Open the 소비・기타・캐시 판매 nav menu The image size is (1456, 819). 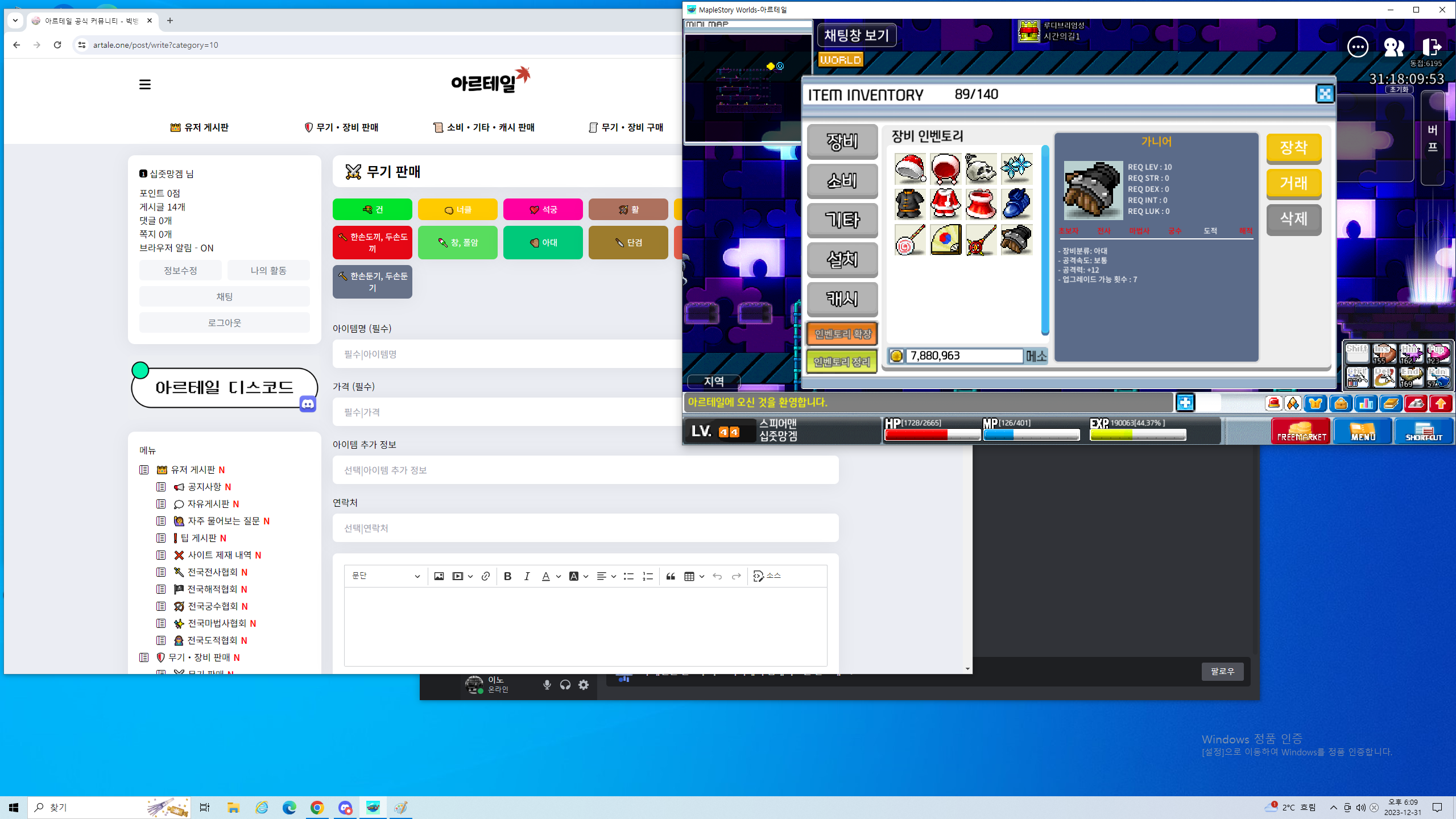point(484,127)
